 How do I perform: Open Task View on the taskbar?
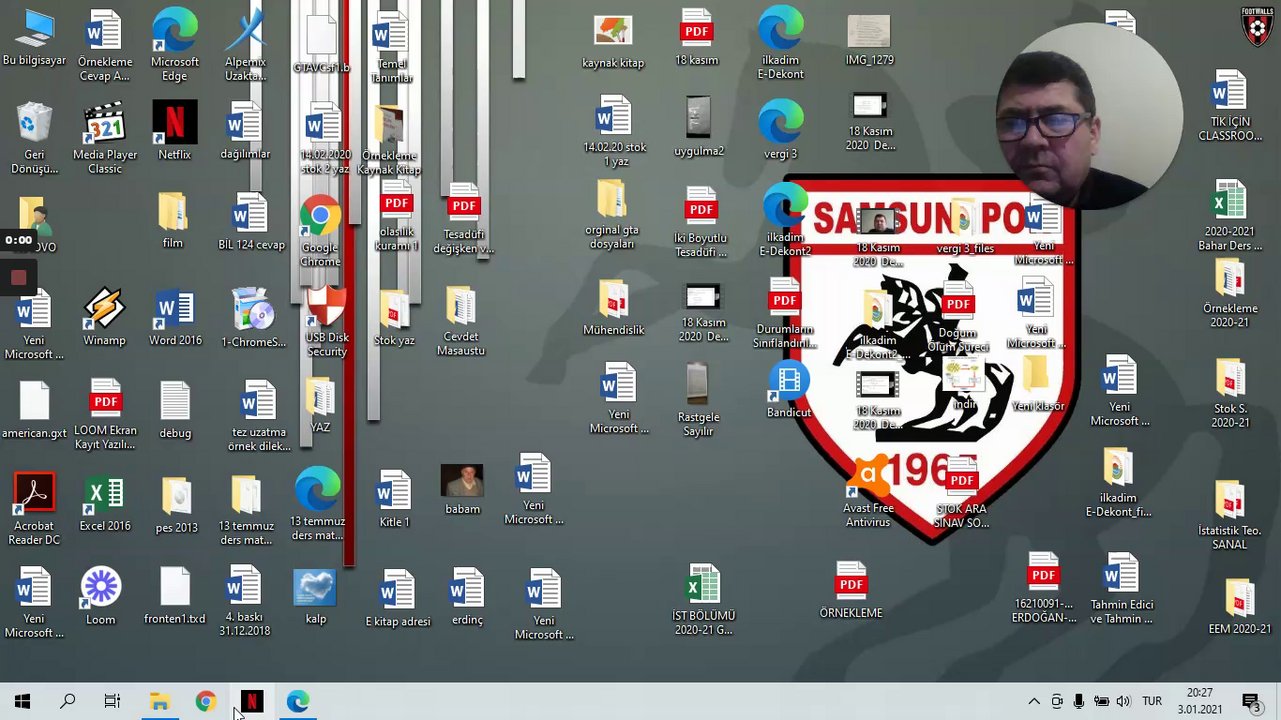112,702
